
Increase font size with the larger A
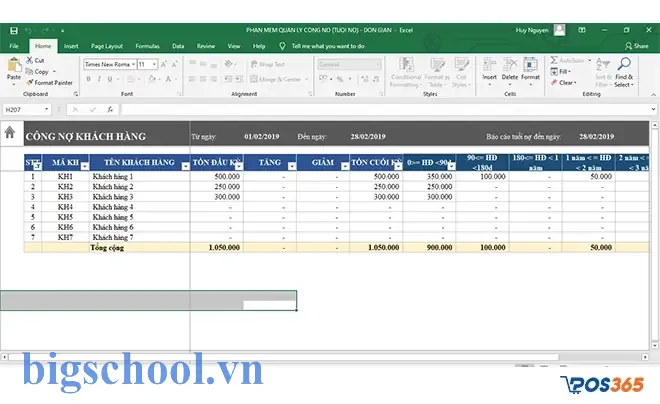point(164,64)
